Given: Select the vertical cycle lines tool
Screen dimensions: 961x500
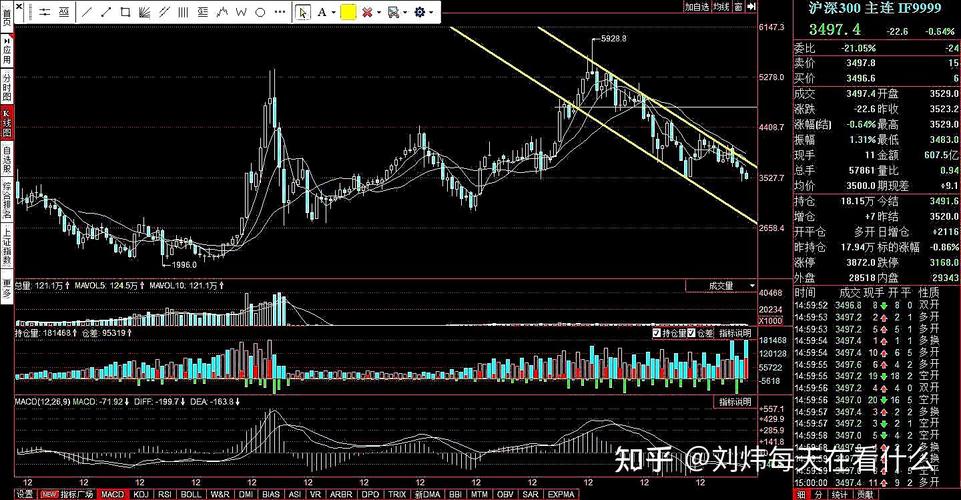Looking at the screenshot, I should point(183,12).
